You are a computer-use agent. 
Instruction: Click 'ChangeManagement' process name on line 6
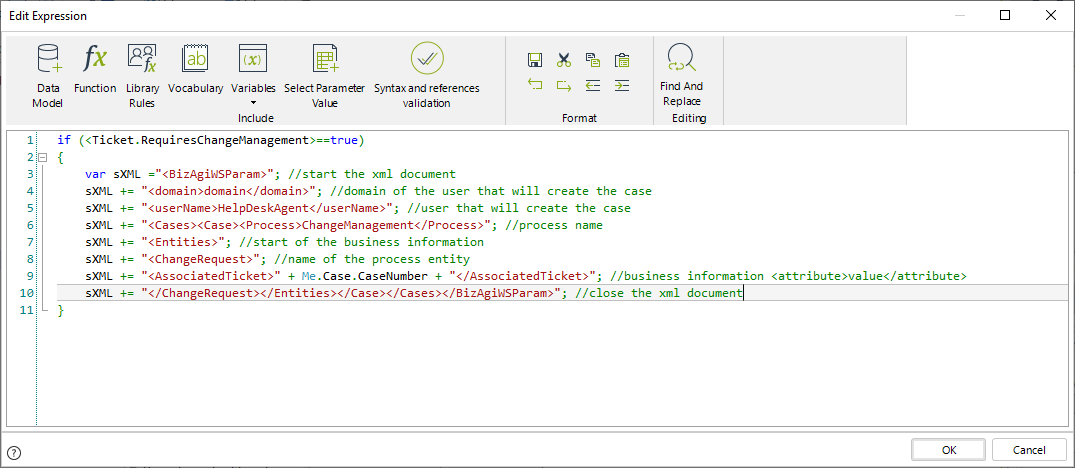click(x=357, y=225)
